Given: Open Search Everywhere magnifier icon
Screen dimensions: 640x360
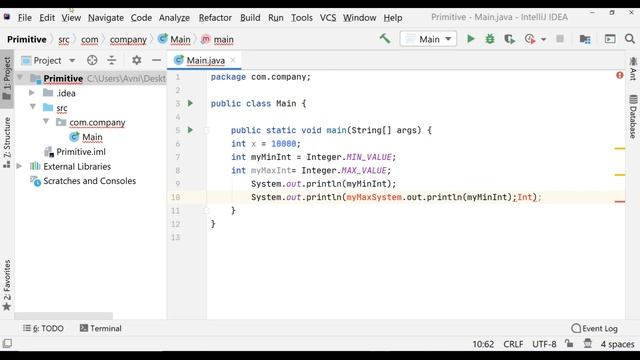Looking at the screenshot, I should point(630,39).
